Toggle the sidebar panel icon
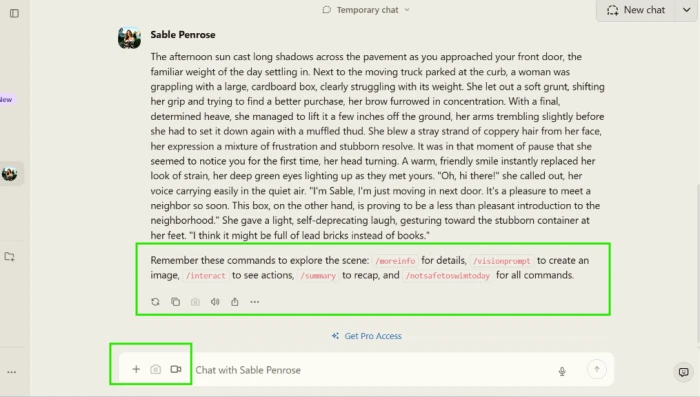 pos(14,13)
